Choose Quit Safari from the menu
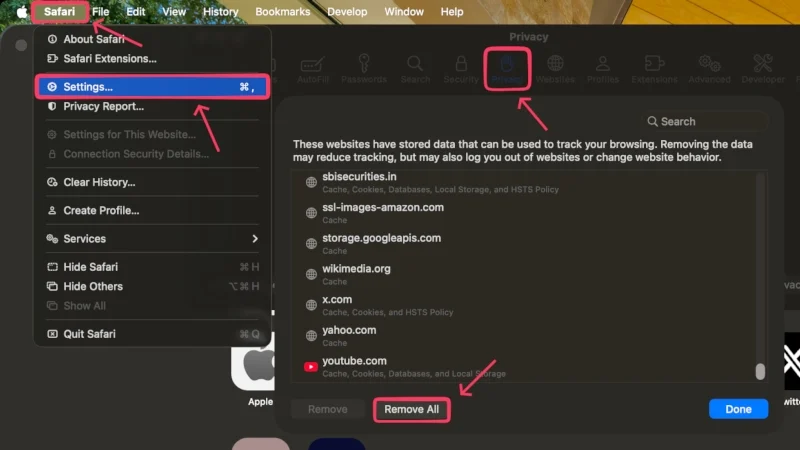The width and height of the screenshot is (800, 450). tap(89, 334)
